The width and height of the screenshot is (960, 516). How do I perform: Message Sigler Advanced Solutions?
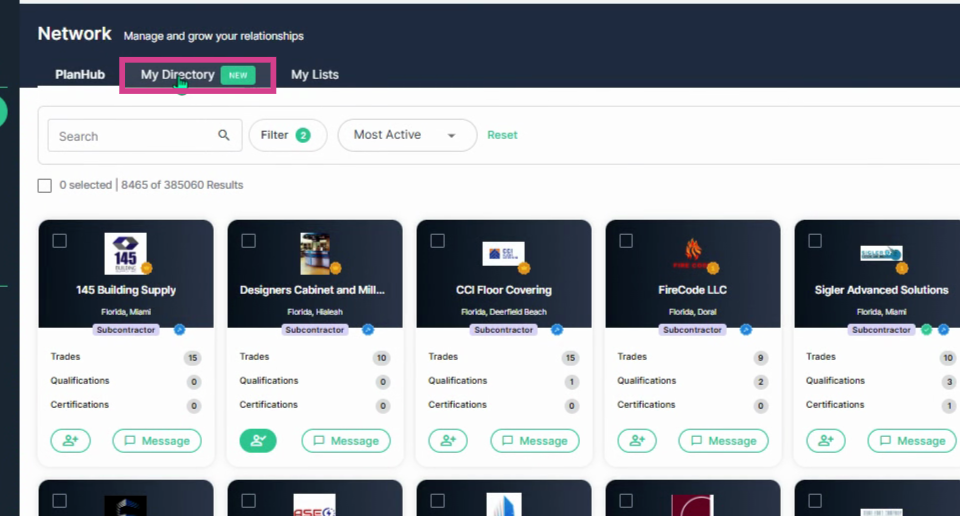912,441
